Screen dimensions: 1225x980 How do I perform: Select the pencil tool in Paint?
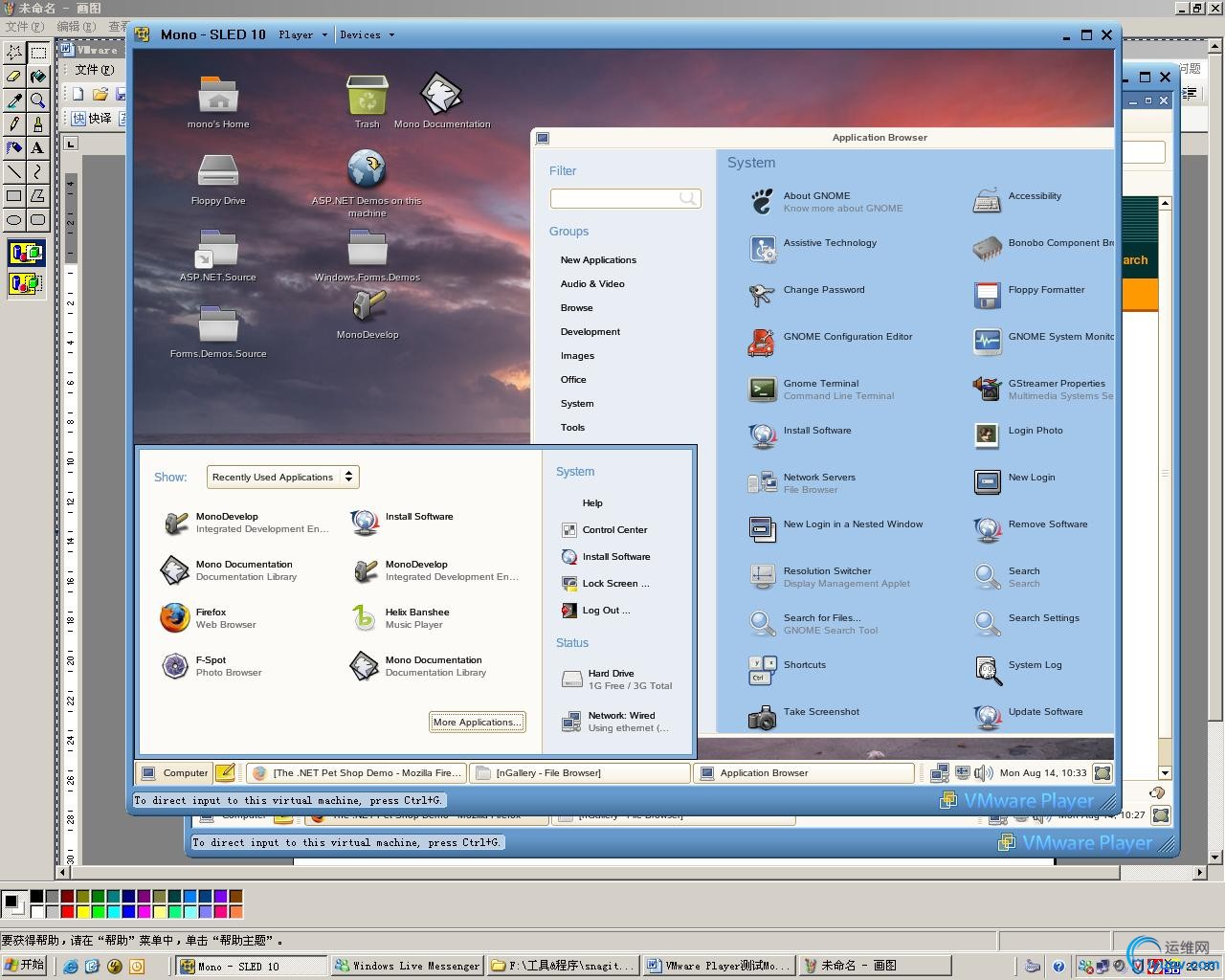pyautogui.click(x=13, y=123)
